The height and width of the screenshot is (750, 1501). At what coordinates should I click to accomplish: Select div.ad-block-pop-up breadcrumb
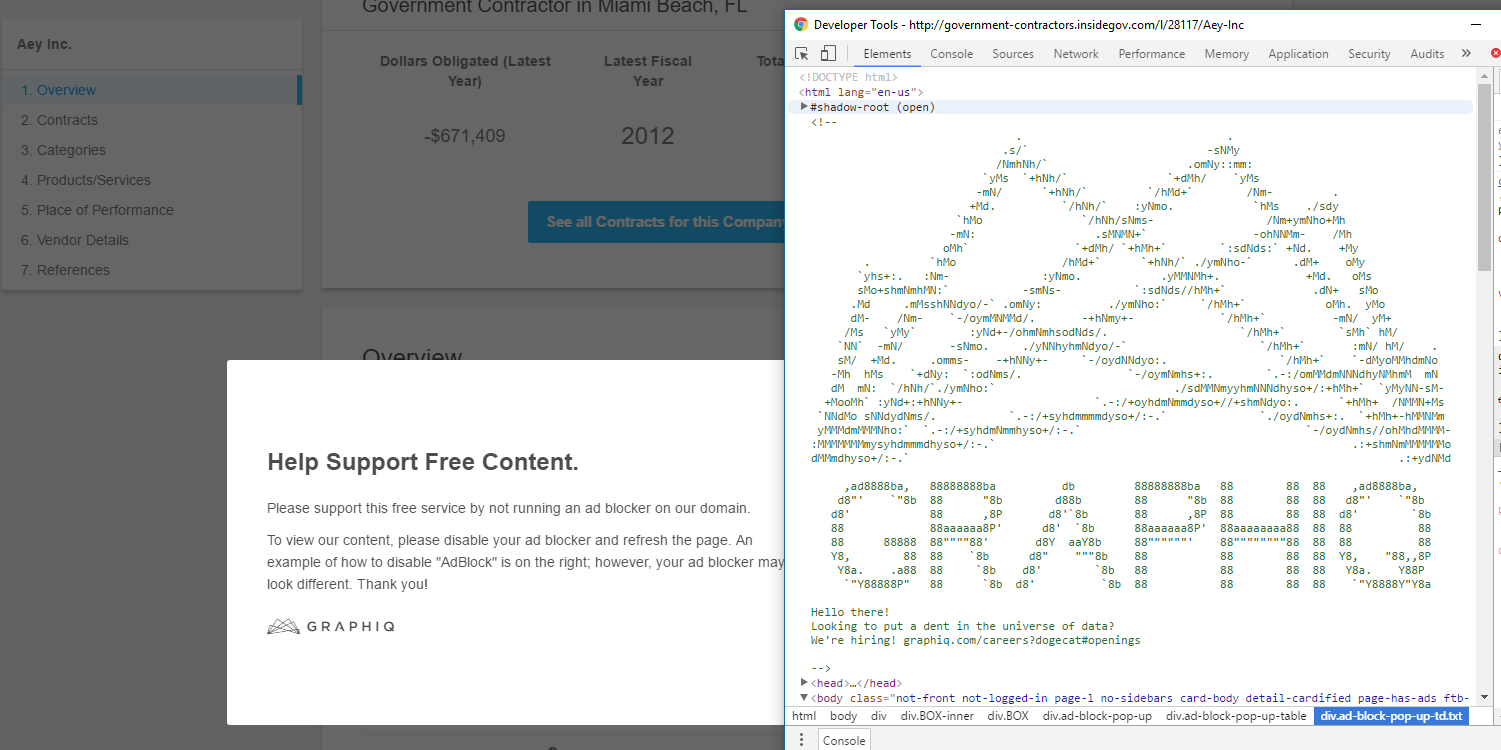point(1097,716)
